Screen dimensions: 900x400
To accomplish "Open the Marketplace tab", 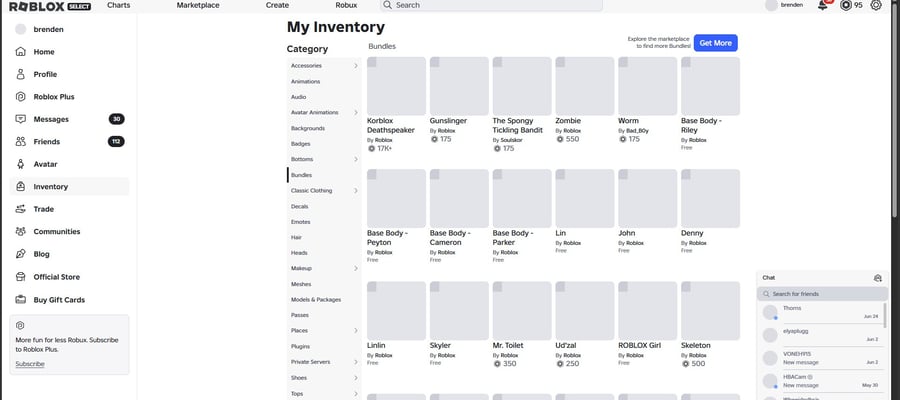I will click(x=198, y=5).
